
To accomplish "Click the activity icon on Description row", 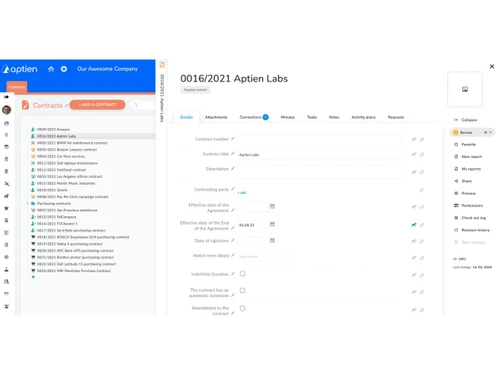I will click(x=414, y=172).
